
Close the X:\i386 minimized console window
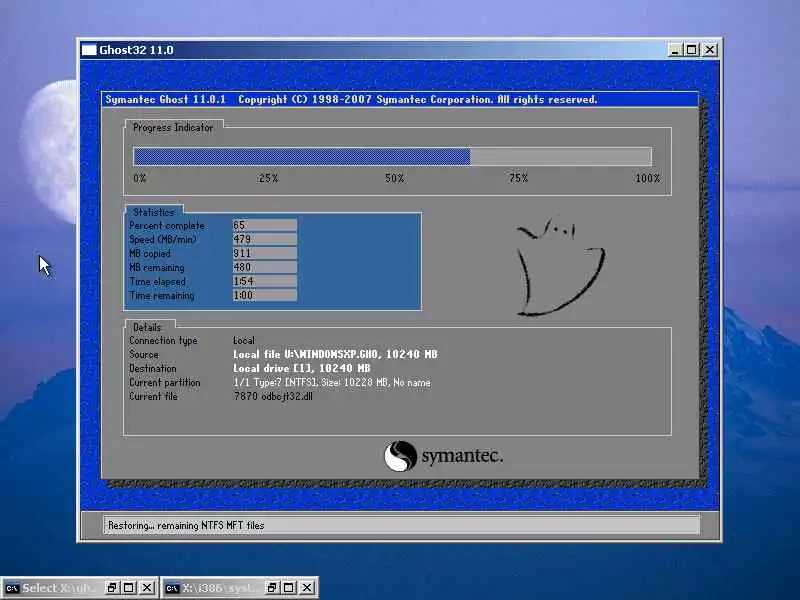tap(307, 588)
